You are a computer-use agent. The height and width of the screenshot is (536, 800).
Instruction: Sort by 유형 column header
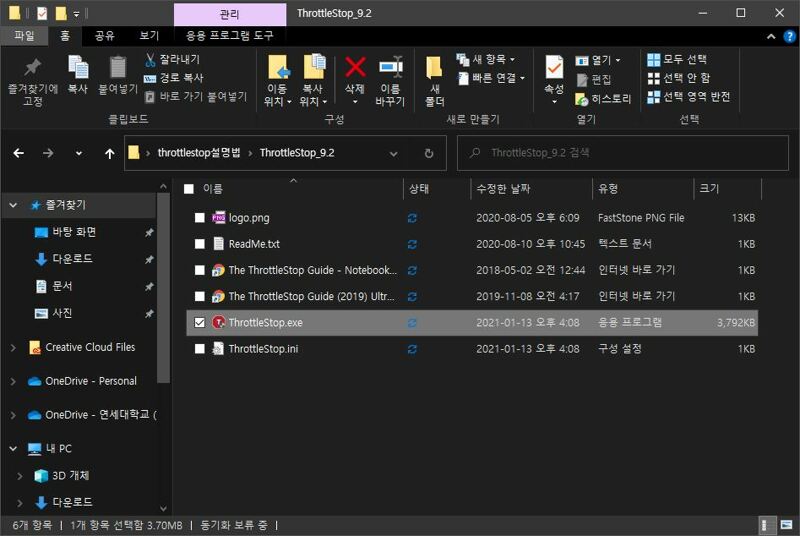pos(642,189)
